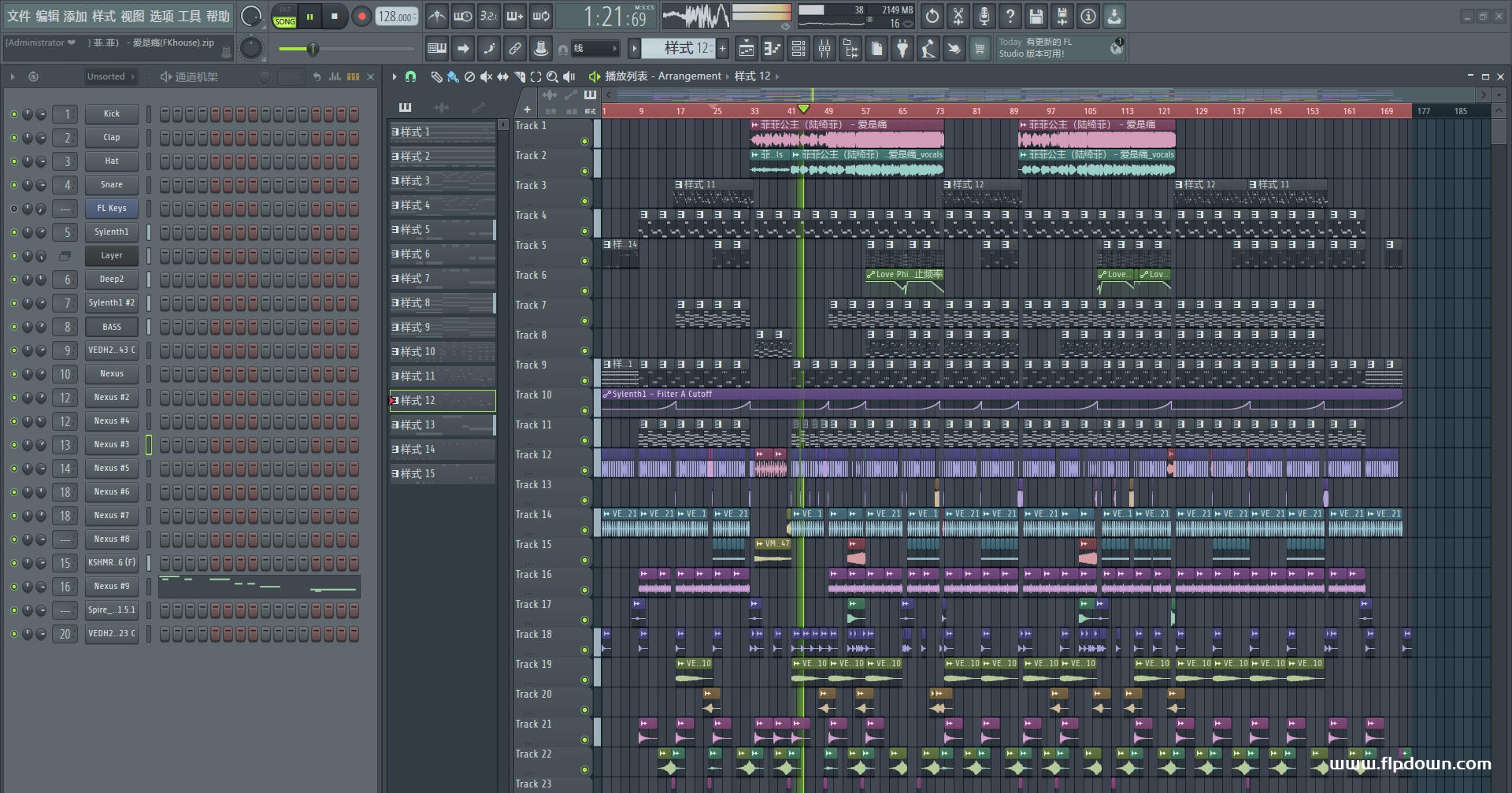Open the mixer window icon

click(825, 49)
